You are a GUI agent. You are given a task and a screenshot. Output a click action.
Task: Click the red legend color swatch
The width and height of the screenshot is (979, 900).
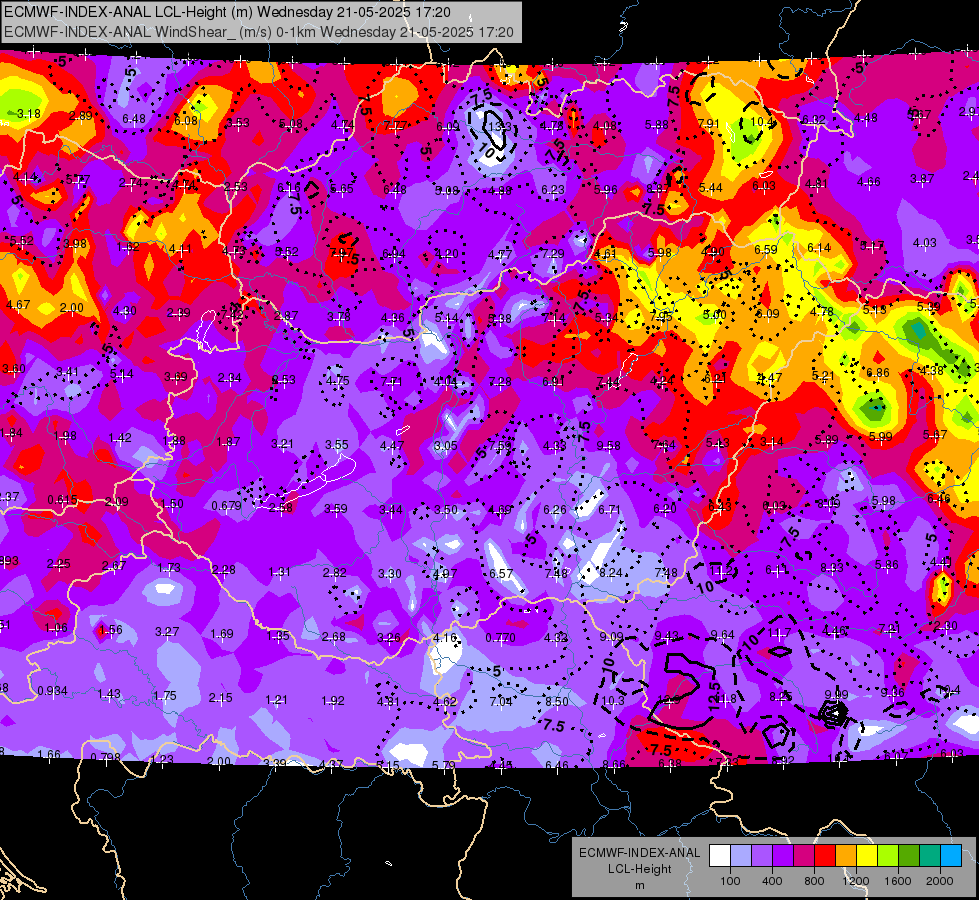[825, 856]
